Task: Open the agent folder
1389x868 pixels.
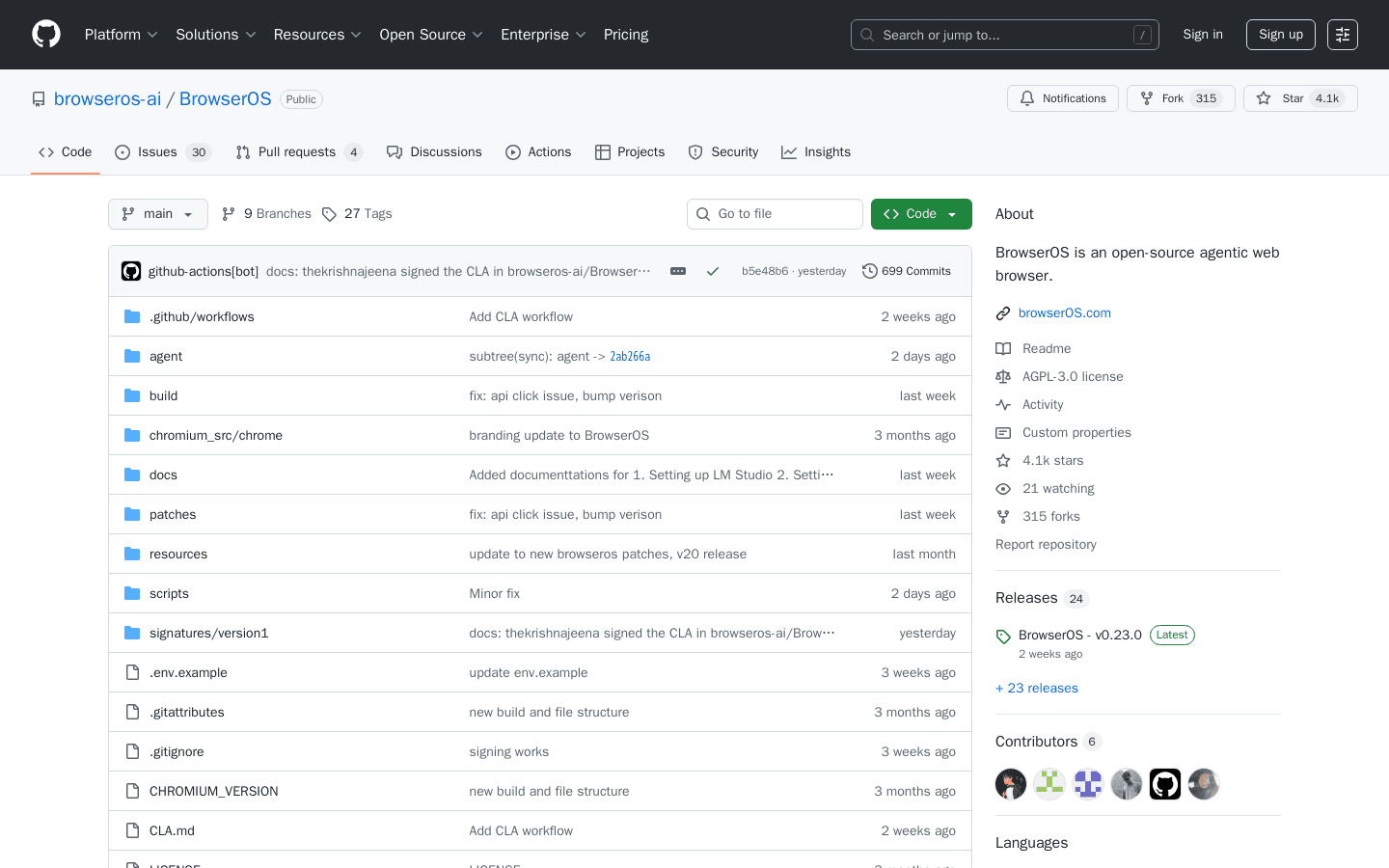Action: pos(166,356)
